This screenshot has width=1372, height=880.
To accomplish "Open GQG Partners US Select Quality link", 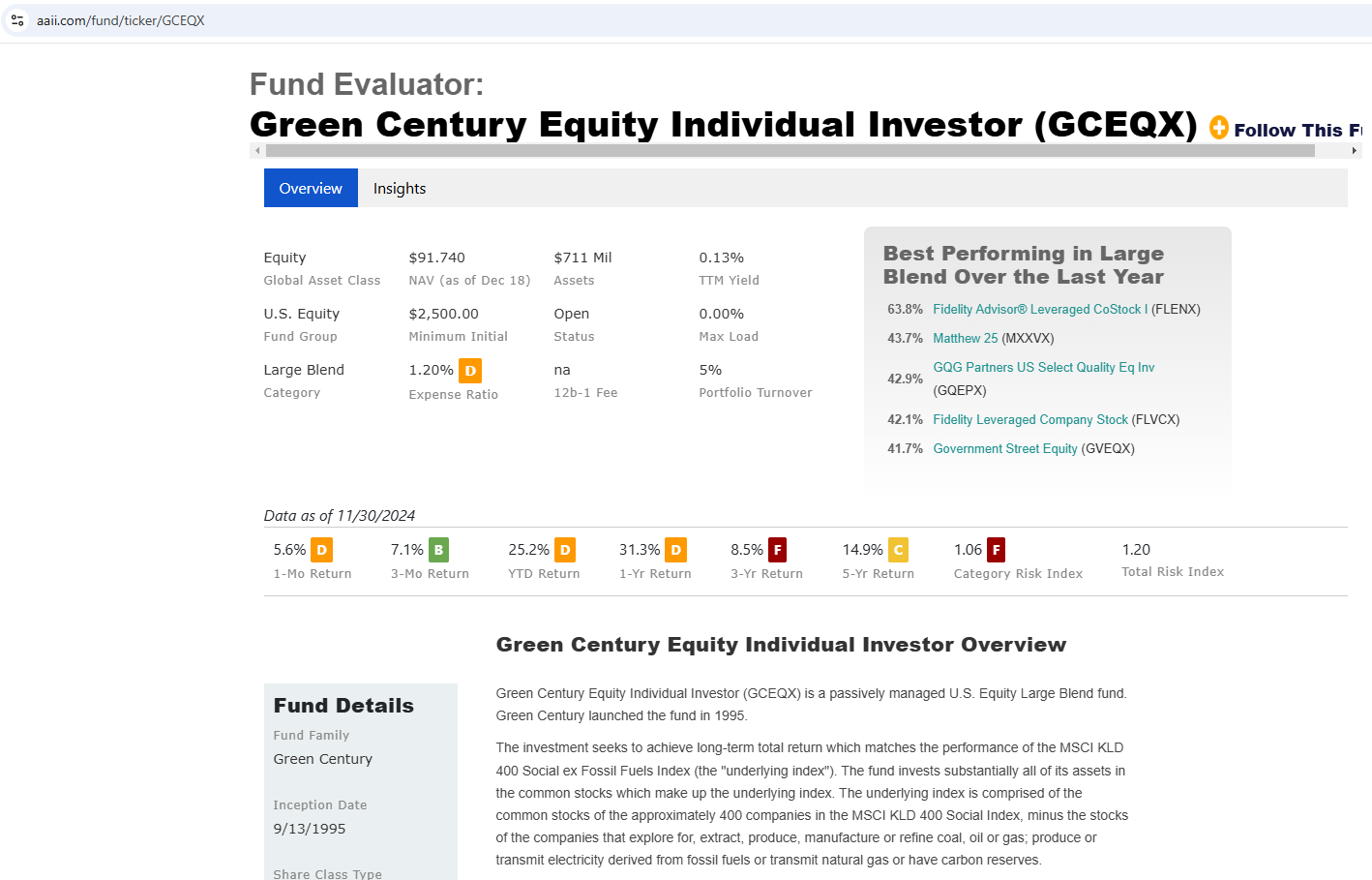I will tap(1043, 368).
